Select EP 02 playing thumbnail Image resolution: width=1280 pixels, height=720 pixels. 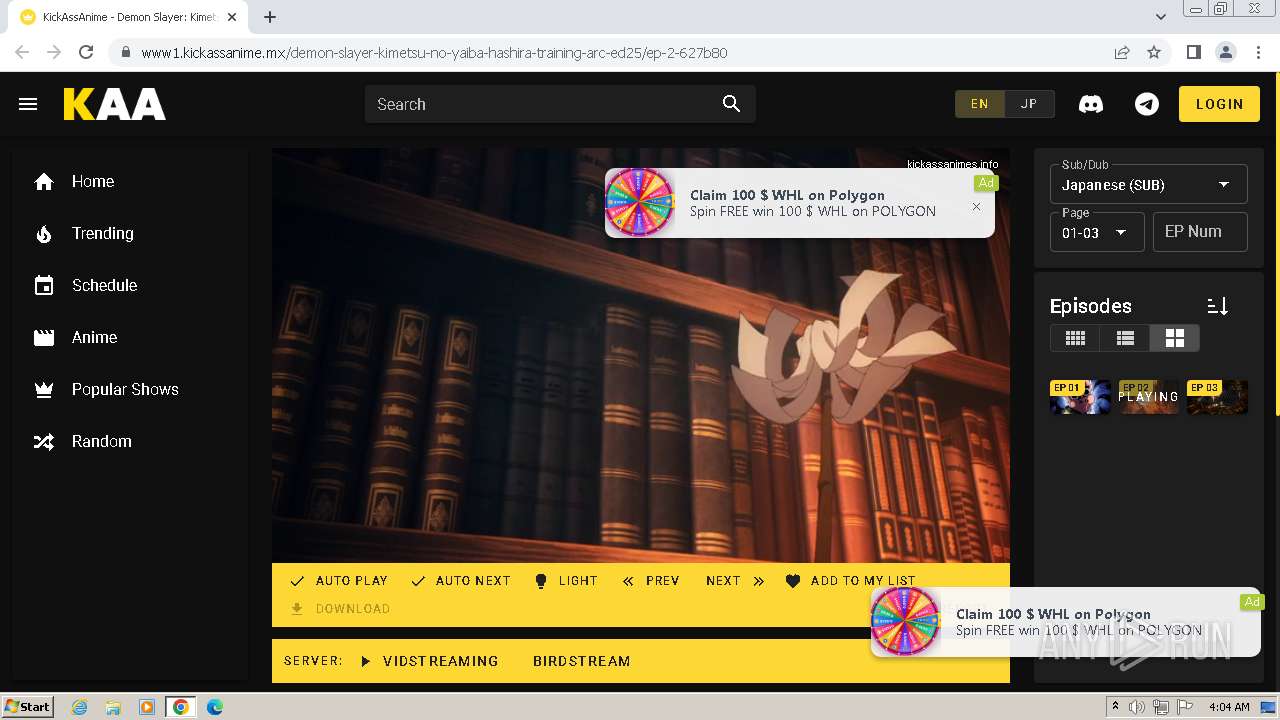[1148, 396]
